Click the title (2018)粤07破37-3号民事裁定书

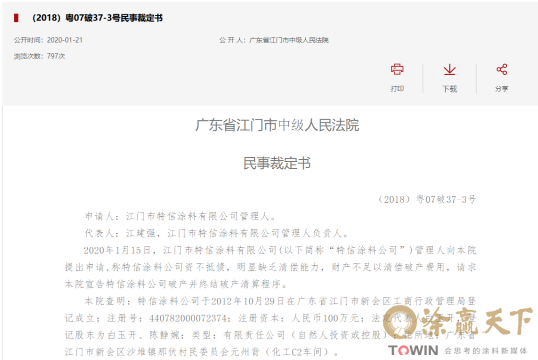(97, 18)
